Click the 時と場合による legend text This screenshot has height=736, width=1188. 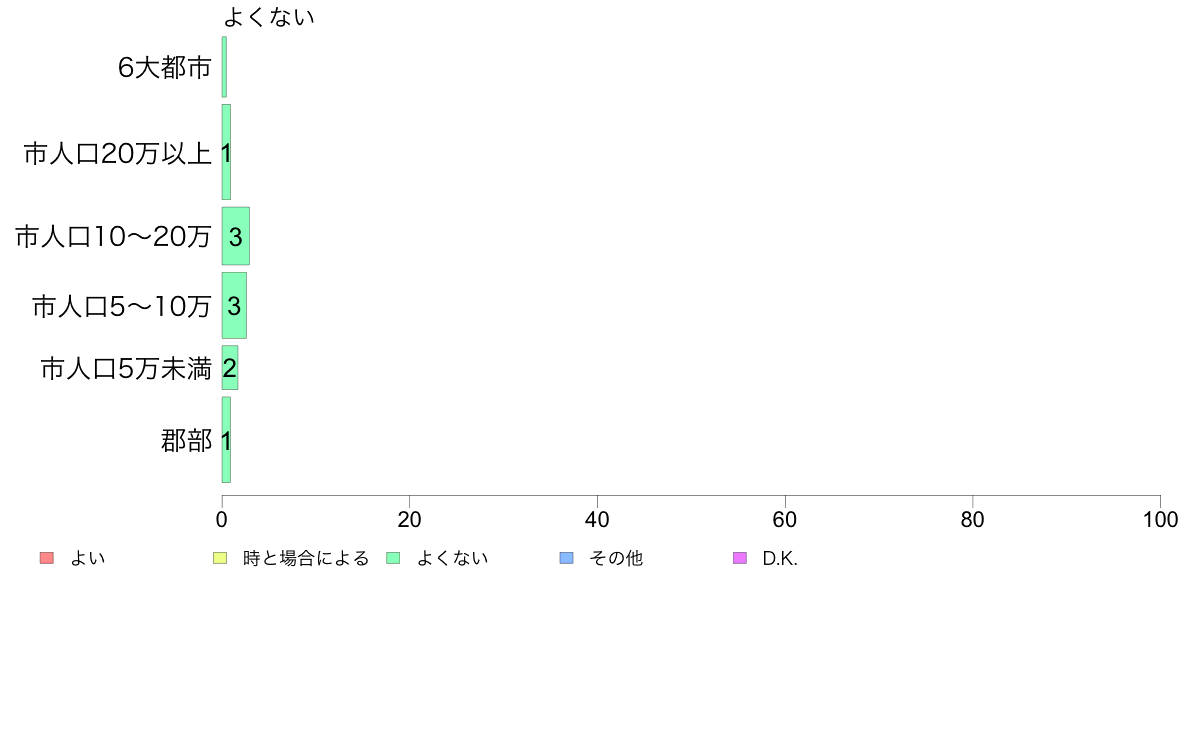pos(306,559)
